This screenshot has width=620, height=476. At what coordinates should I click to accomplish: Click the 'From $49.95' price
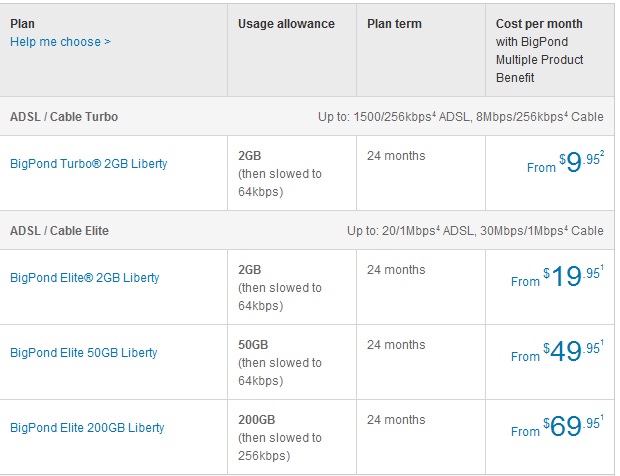(558, 351)
